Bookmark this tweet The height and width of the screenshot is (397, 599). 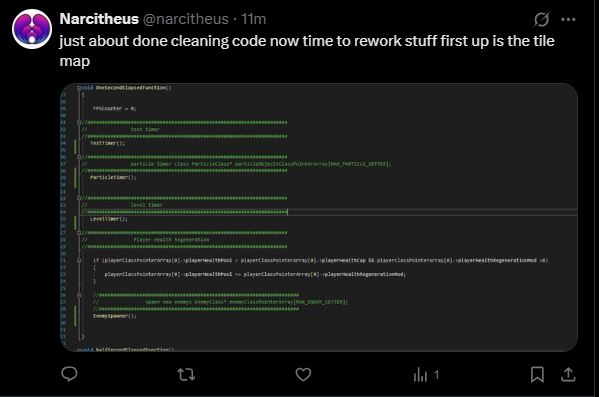point(537,374)
